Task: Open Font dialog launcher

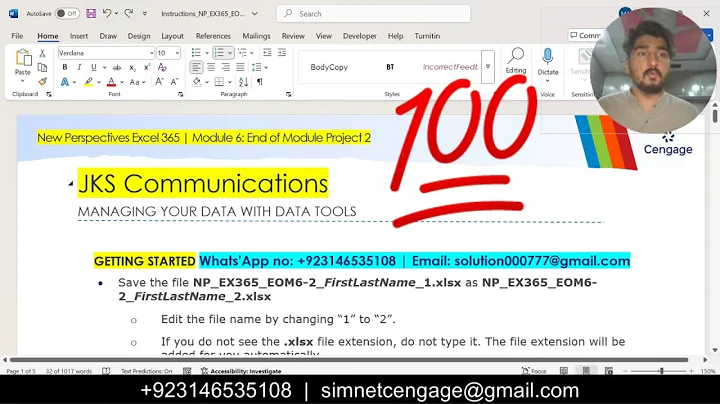Action: 180,94
